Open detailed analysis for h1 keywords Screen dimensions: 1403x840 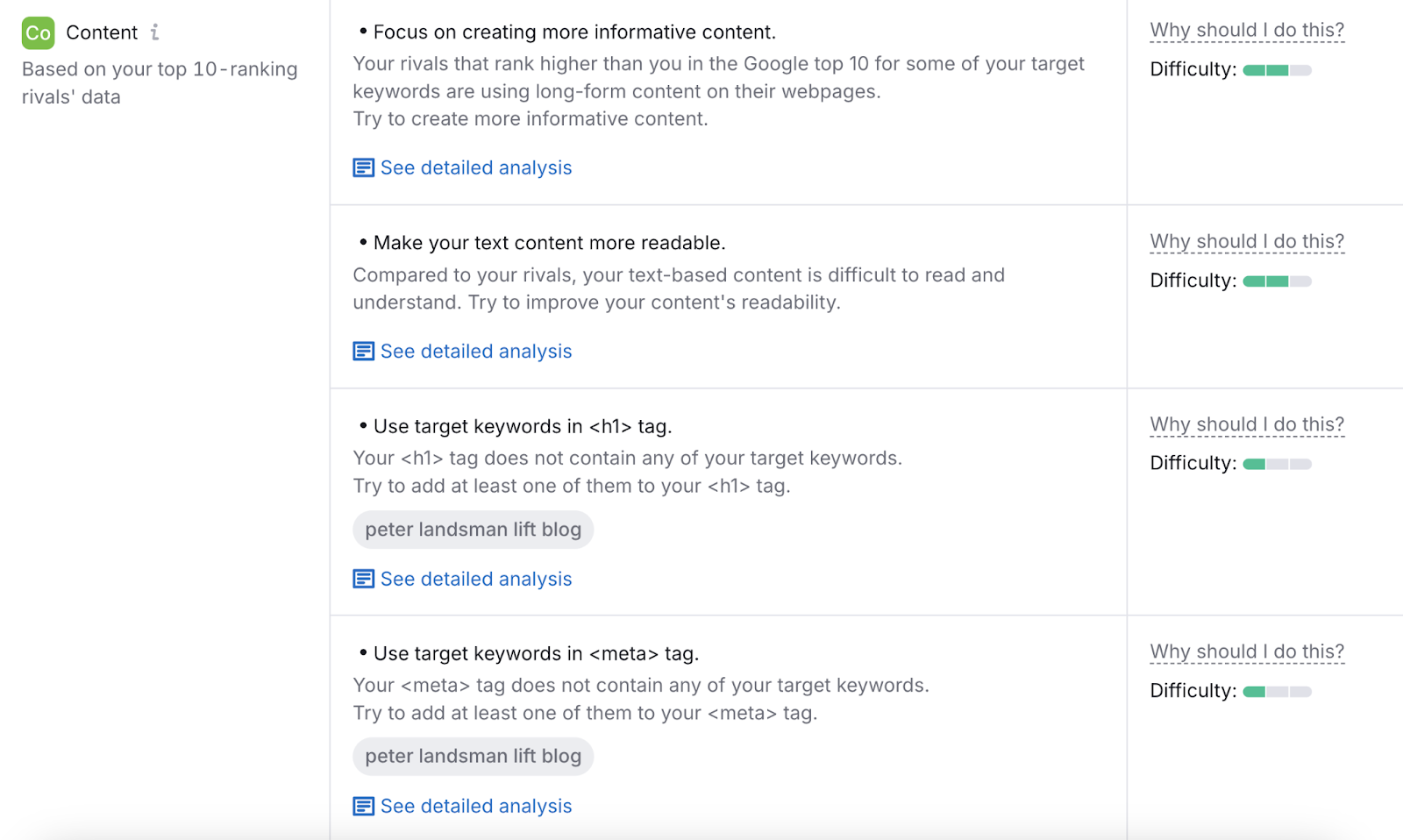click(x=475, y=579)
